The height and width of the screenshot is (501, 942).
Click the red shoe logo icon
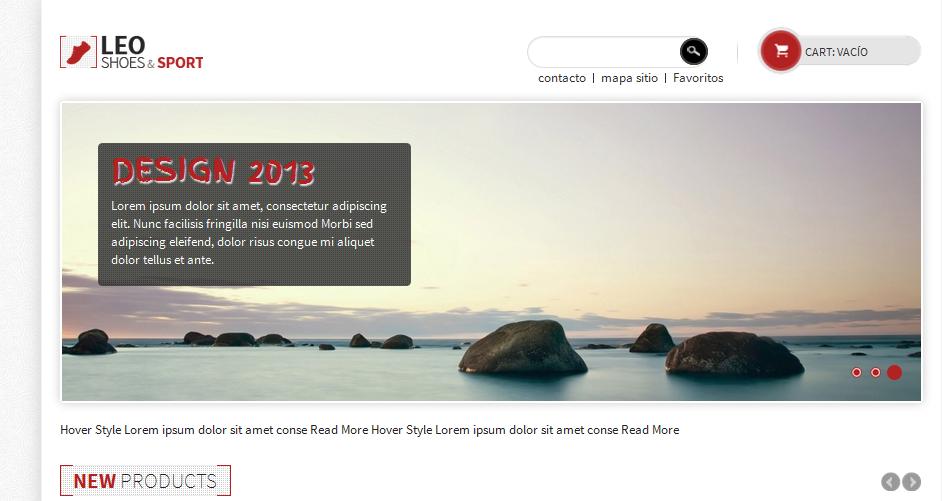(78, 52)
